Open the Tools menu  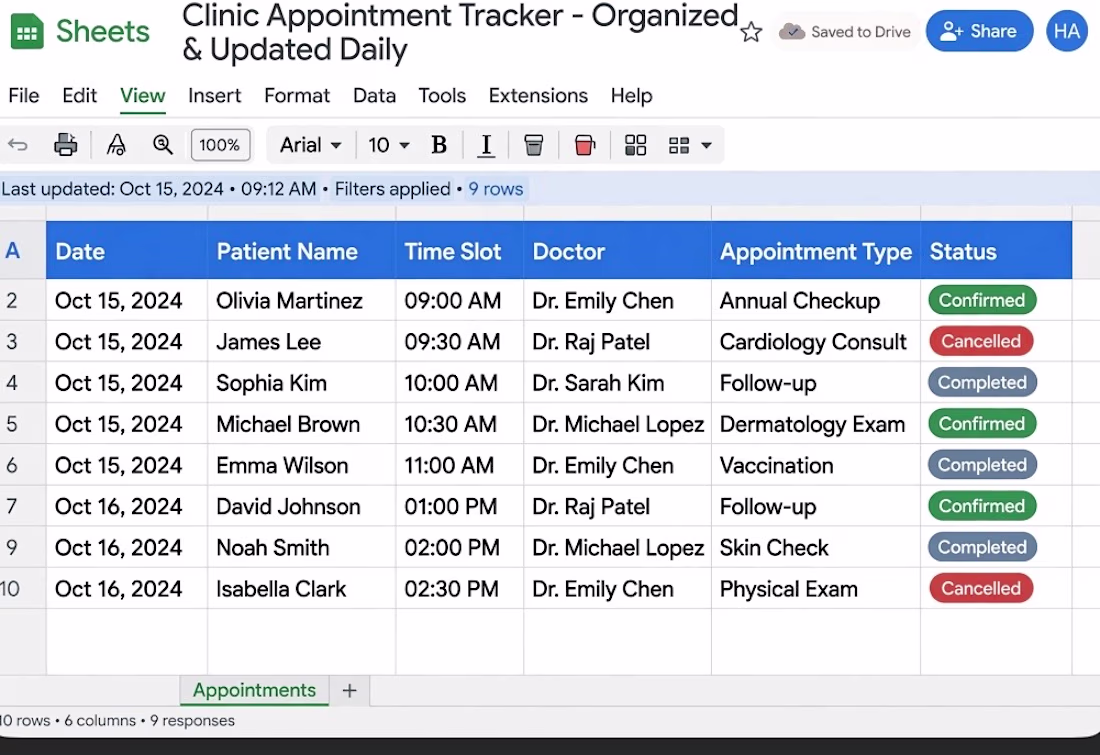click(442, 95)
